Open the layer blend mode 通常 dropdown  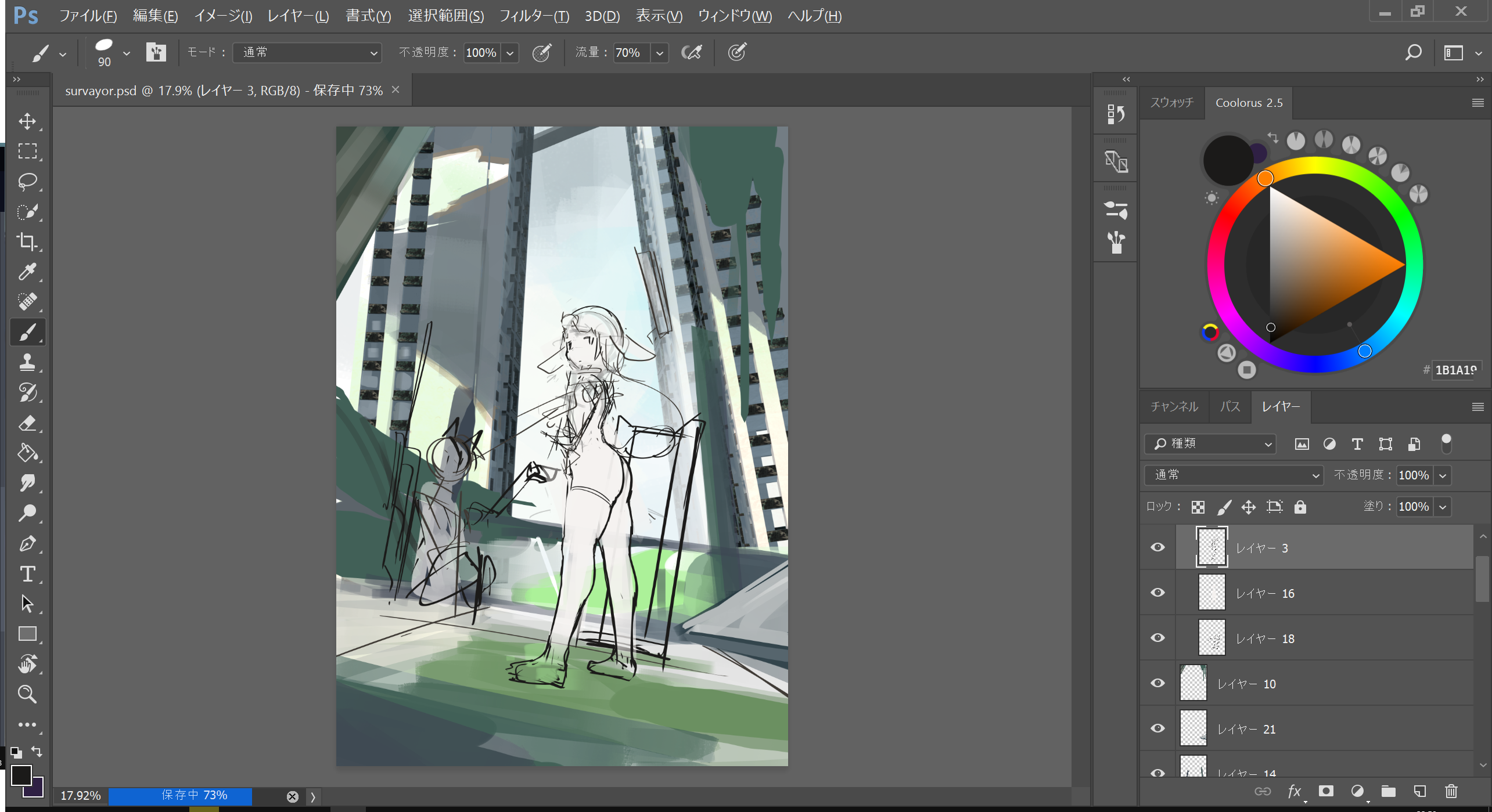[1234, 475]
